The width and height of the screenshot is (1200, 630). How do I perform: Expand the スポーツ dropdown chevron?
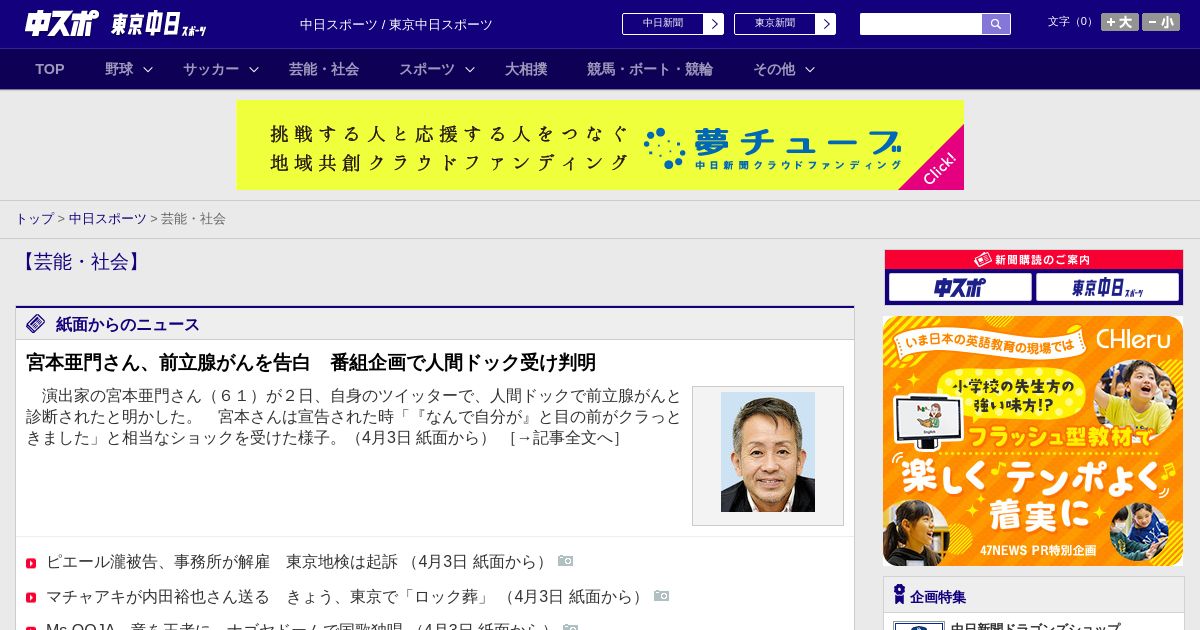coord(470,69)
